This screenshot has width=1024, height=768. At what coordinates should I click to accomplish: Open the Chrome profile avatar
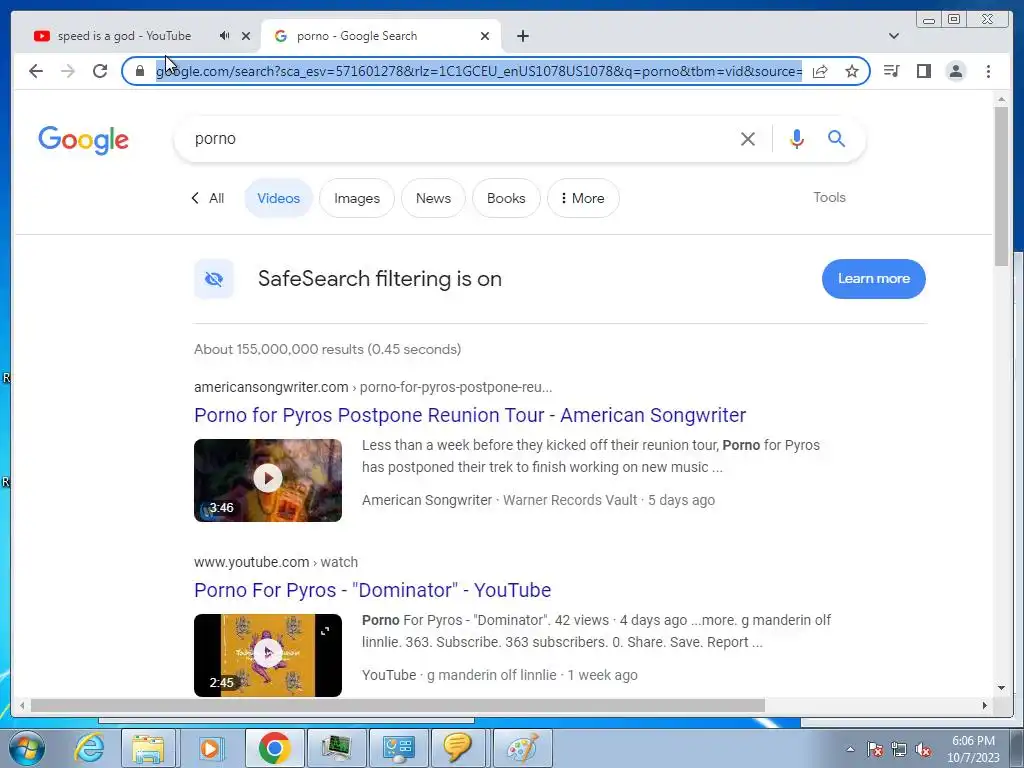pyautogui.click(x=955, y=71)
